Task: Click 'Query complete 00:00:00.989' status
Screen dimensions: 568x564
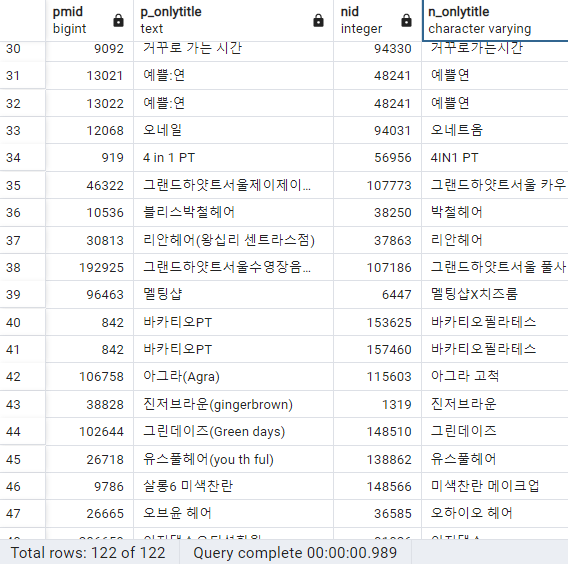Action: (x=295, y=553)
